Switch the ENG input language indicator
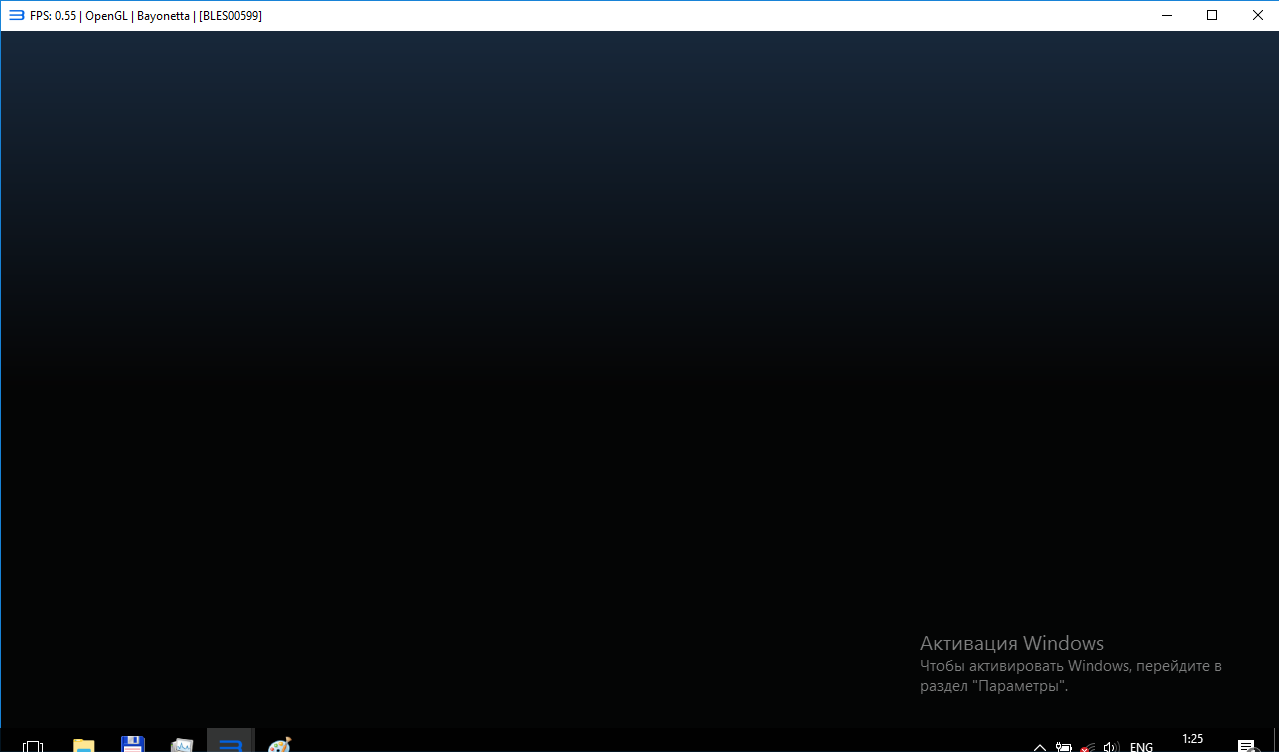The width and height of the screenshot is (1279, 752). (x=1141, y=746)
